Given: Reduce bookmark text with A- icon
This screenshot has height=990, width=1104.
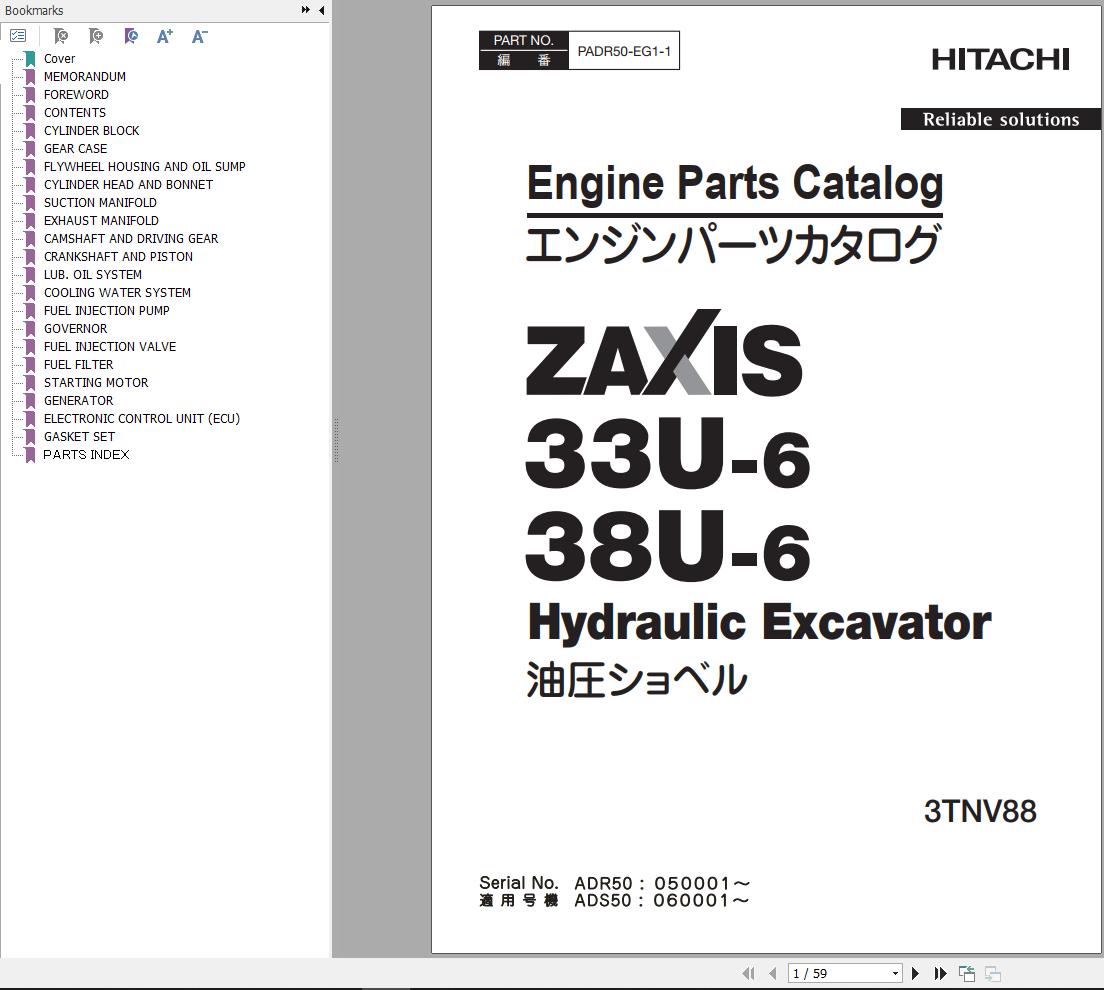Looking at the screenshot, I should coord(199,35).
